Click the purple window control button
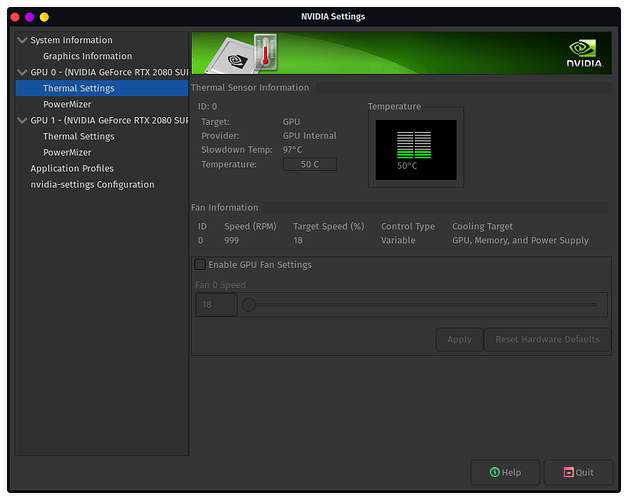Viewport: 628px width, 500px height. point(30,17)
